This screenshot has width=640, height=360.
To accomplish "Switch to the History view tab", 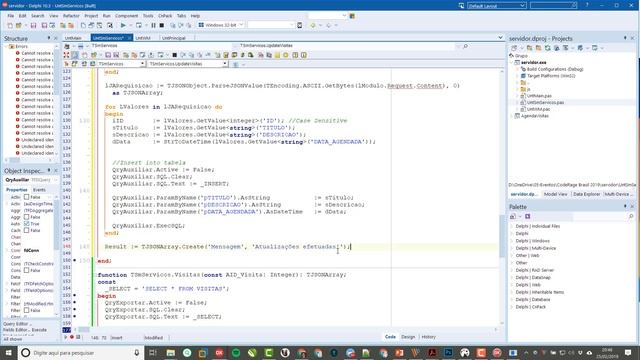I will 429,337.
